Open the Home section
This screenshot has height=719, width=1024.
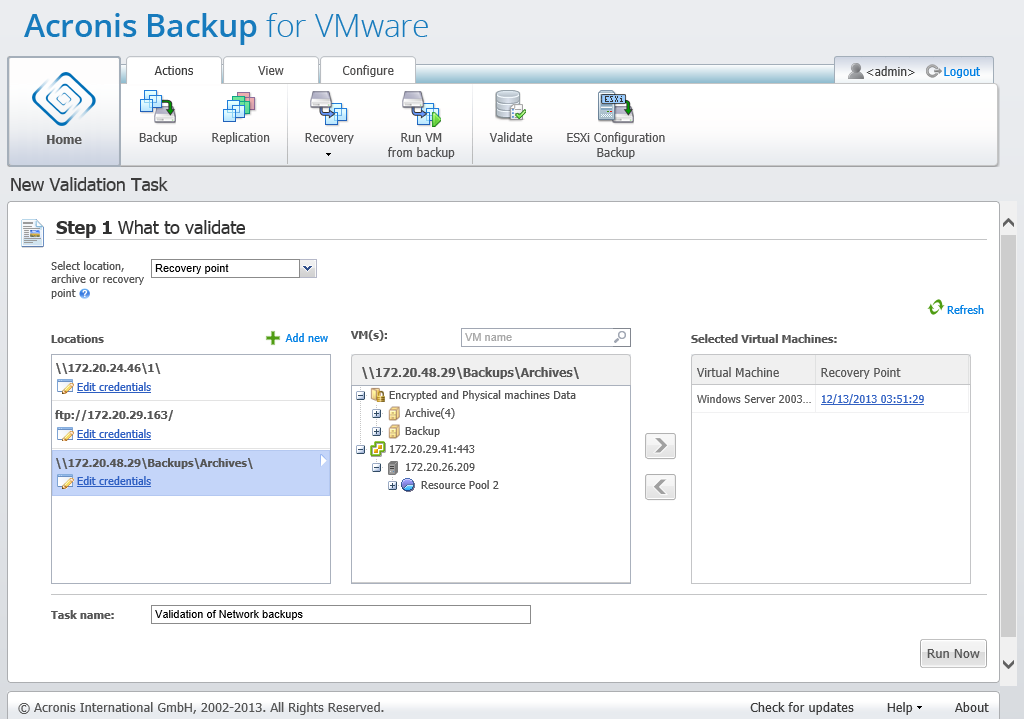(64, 110)
